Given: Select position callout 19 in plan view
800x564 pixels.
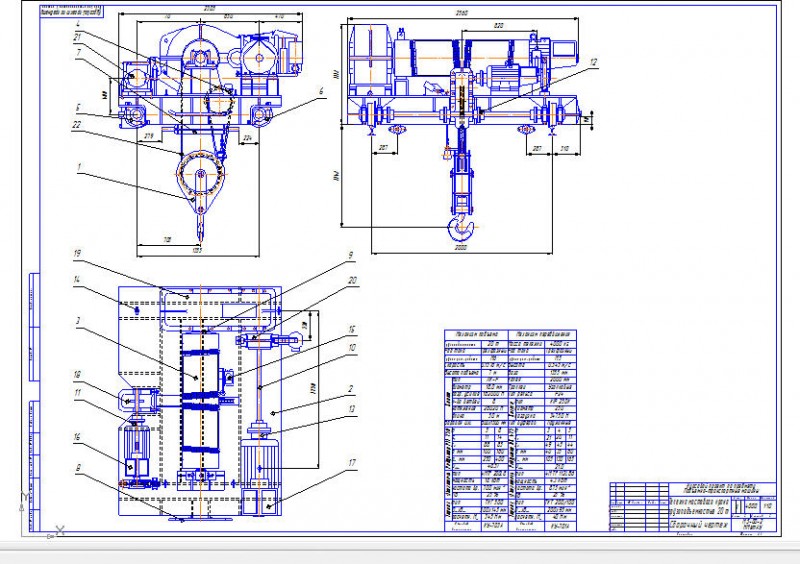Looking at the screenshot, I should (77, 254).
